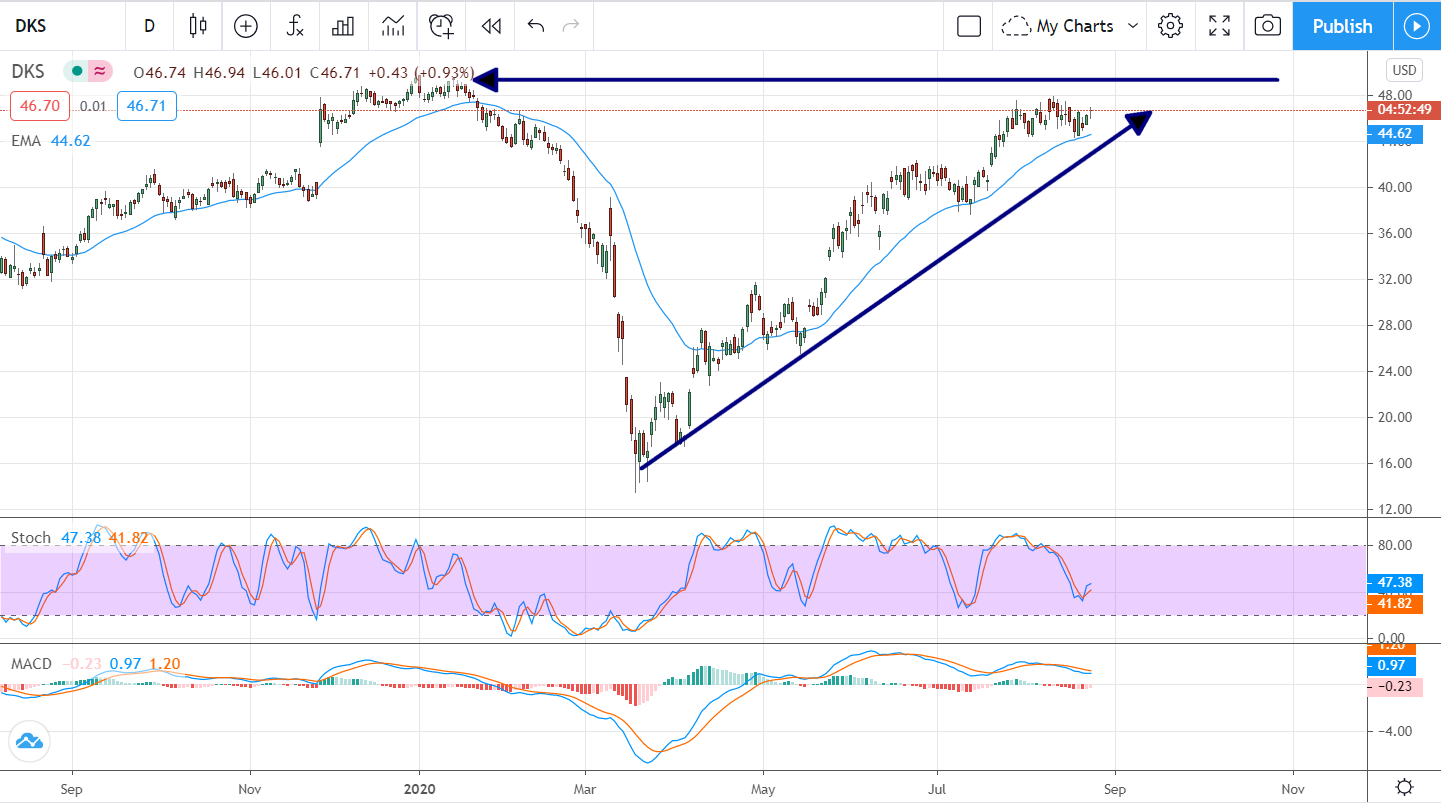This screenshot has width=1441, height=803.
Task: Click the financials bar chart icon
Action: [343, 26]
